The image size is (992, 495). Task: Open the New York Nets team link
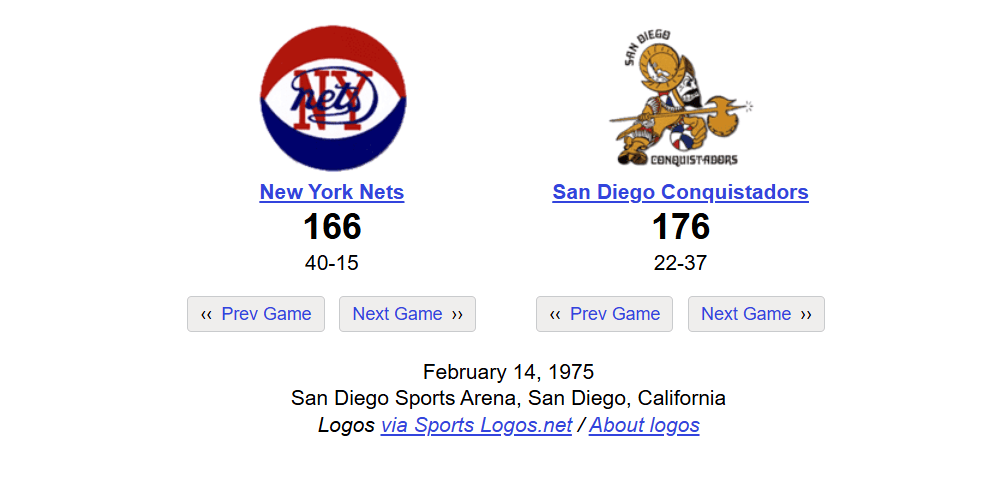point(332,192)
